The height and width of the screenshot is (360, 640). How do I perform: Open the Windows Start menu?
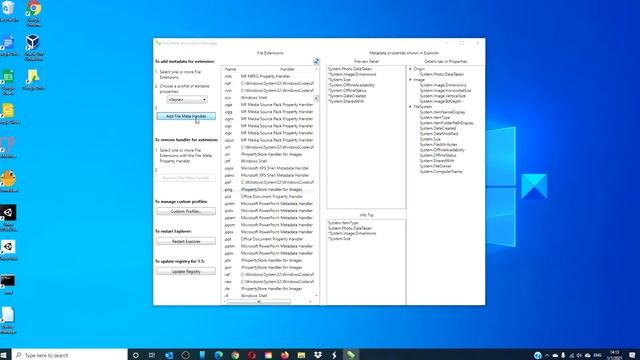4,355
